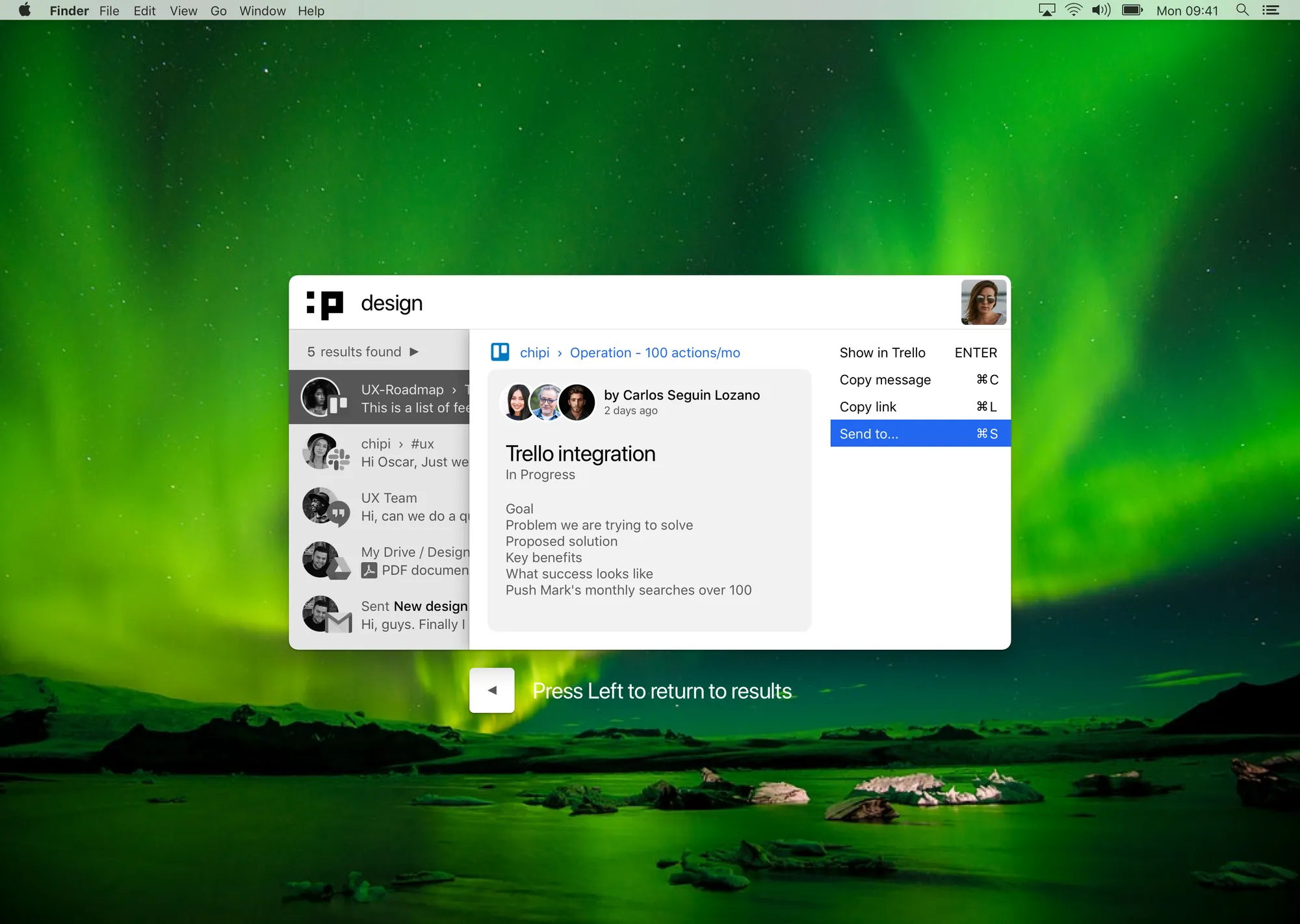Image resolution: width=1300 pixels, height=924 pixels.
Task: Click the bearded man member avatar
Action: 577,402
